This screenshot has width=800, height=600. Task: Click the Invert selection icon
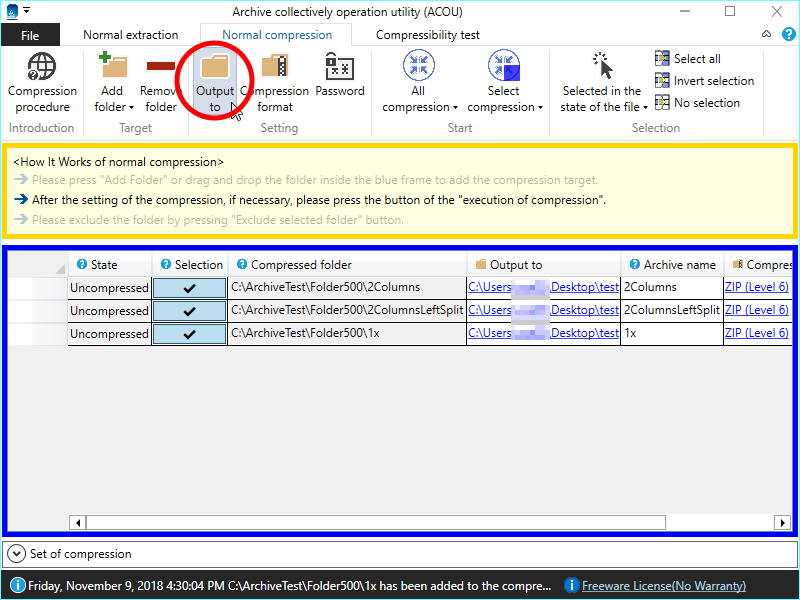[x=662, y=81]
